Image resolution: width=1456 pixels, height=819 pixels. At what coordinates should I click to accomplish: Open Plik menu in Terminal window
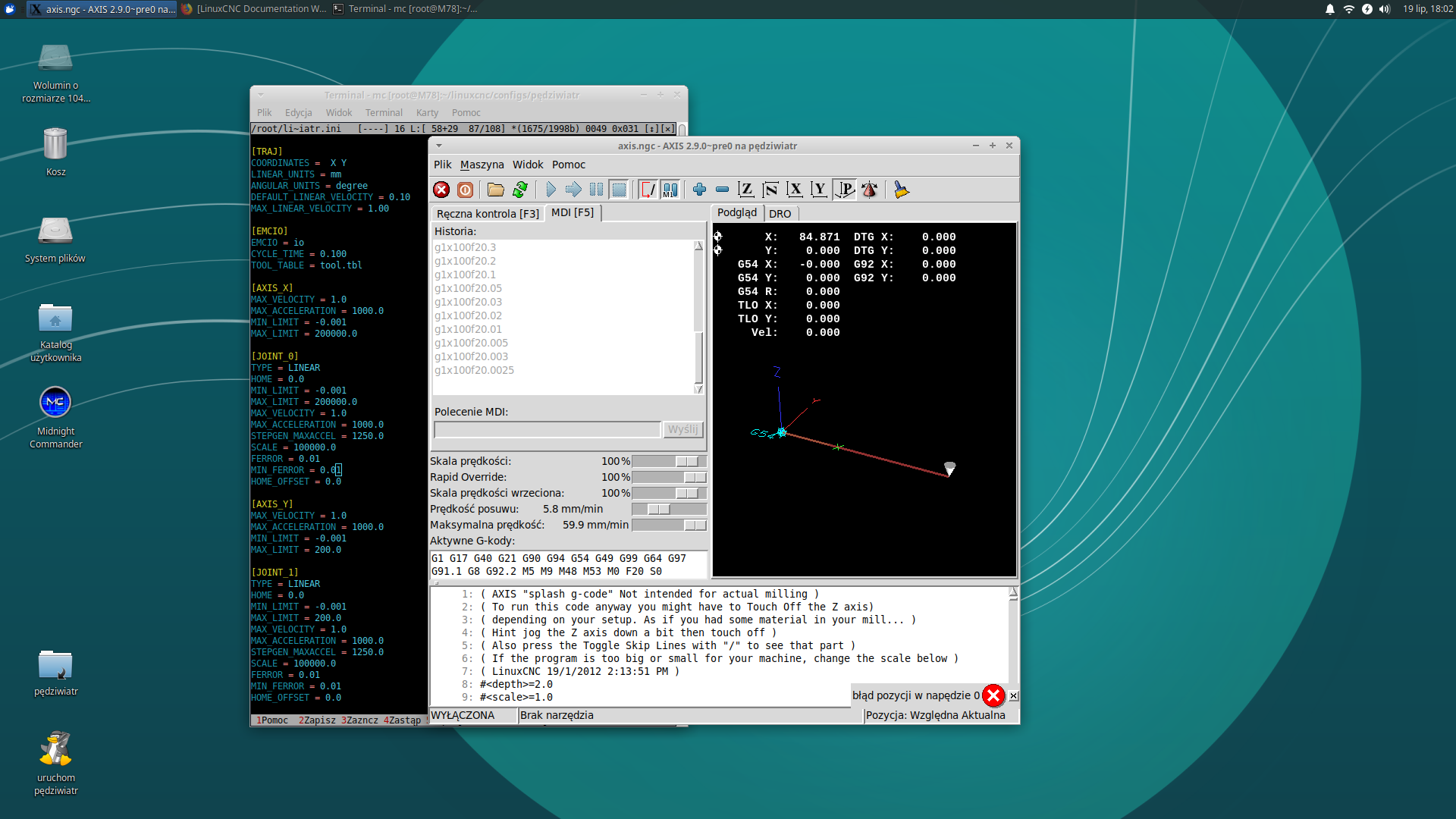click(x=264, y=112)
